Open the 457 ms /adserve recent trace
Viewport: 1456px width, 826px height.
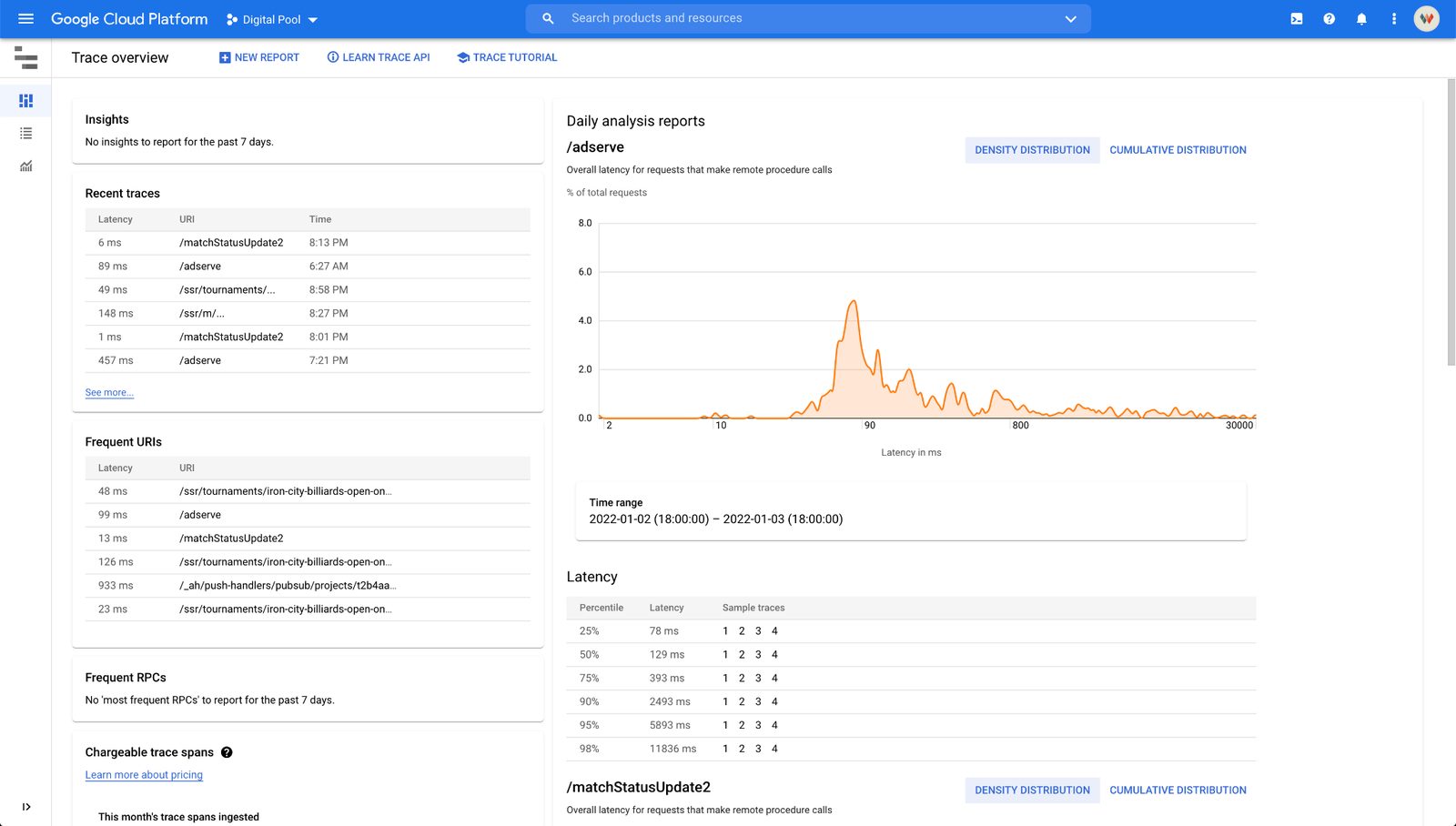click(x=308, y=361)
